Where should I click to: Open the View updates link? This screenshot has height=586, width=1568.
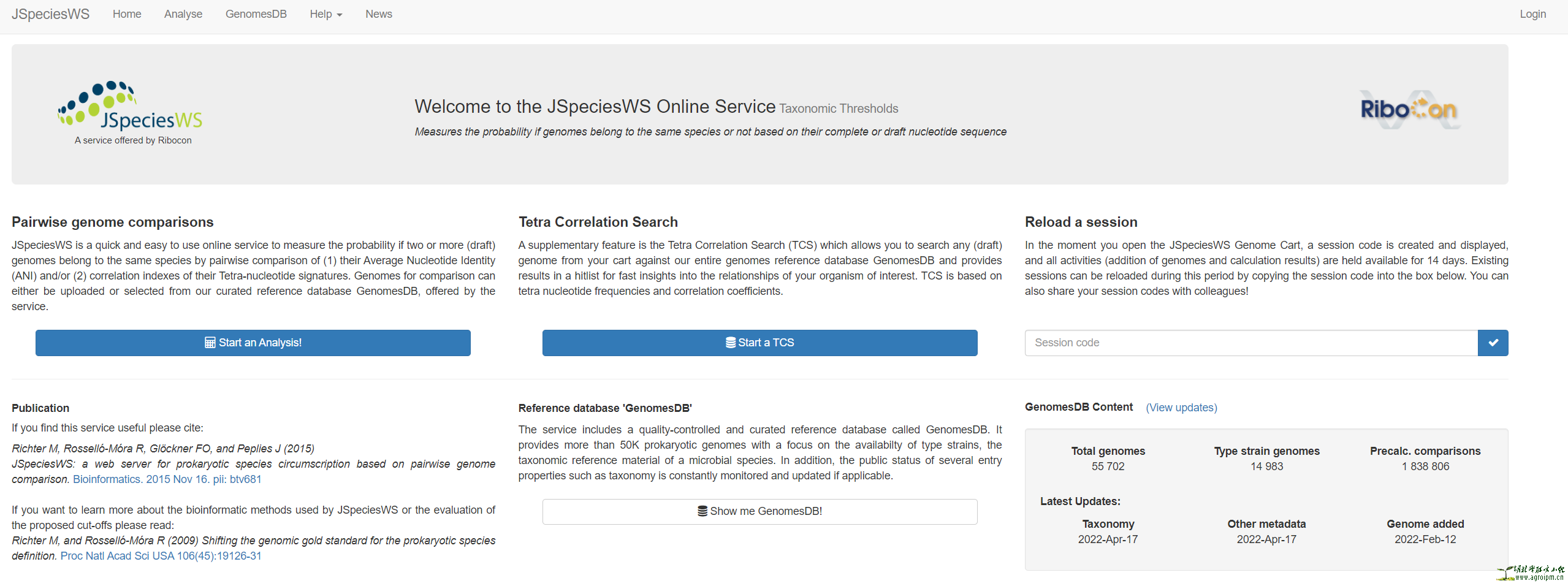[1181, 408]
